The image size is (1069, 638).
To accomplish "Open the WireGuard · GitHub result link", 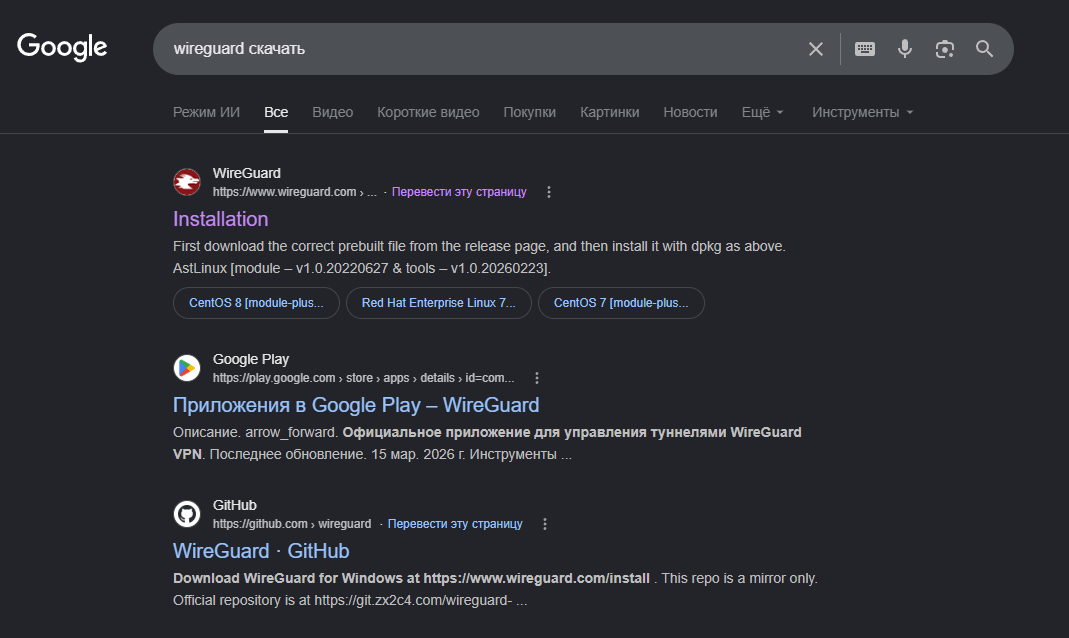I will (261, 551).
